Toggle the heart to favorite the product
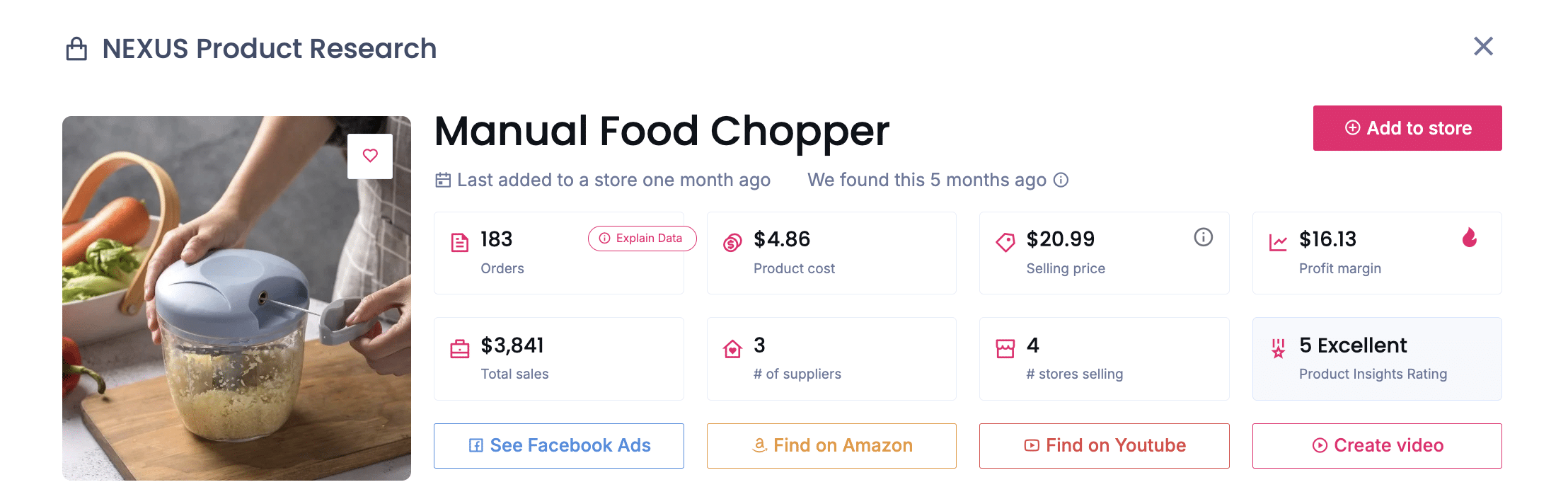 click(x=370, y=156)
